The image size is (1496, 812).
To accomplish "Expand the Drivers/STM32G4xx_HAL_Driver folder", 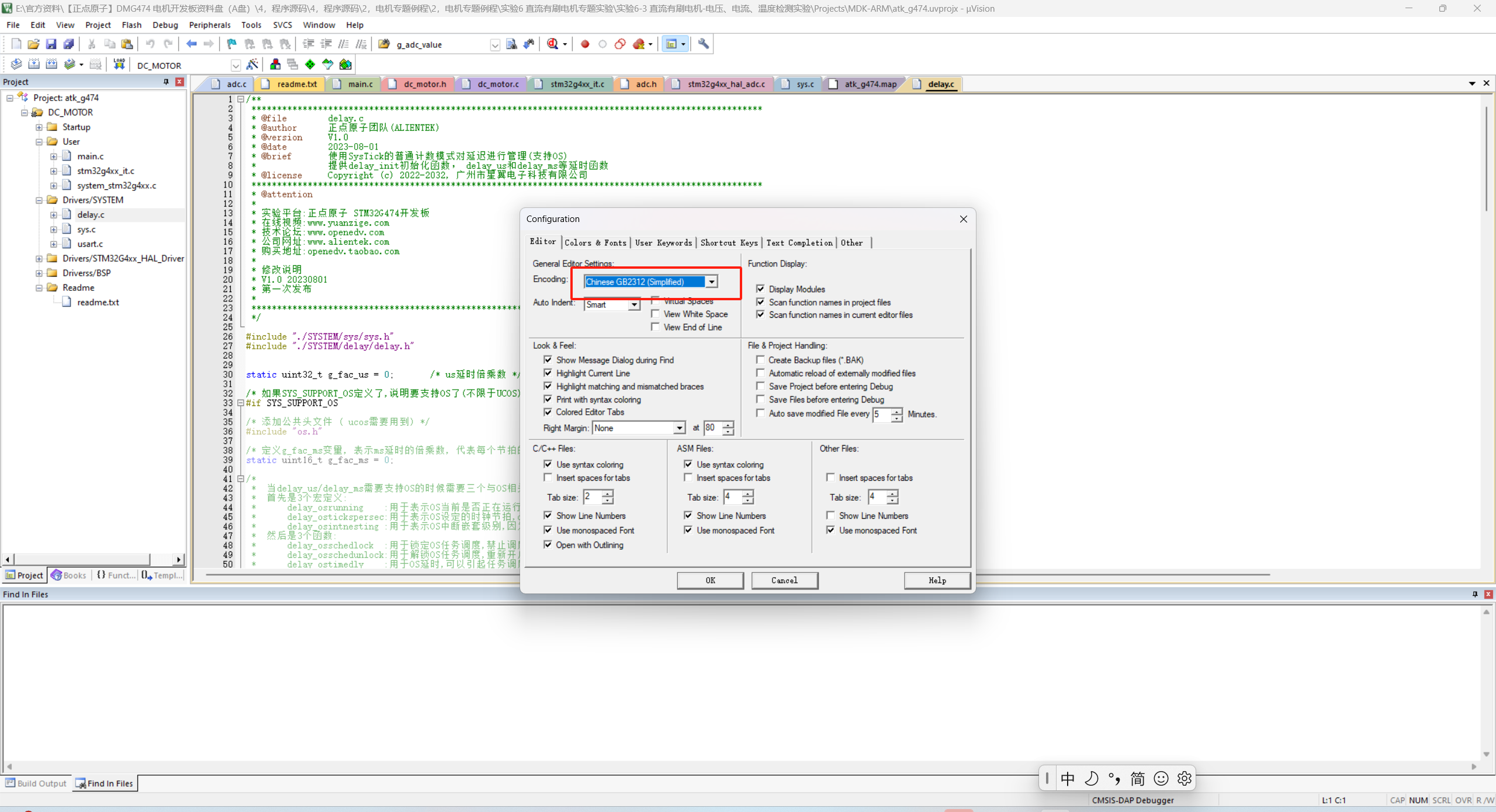I will coord(39,258).
